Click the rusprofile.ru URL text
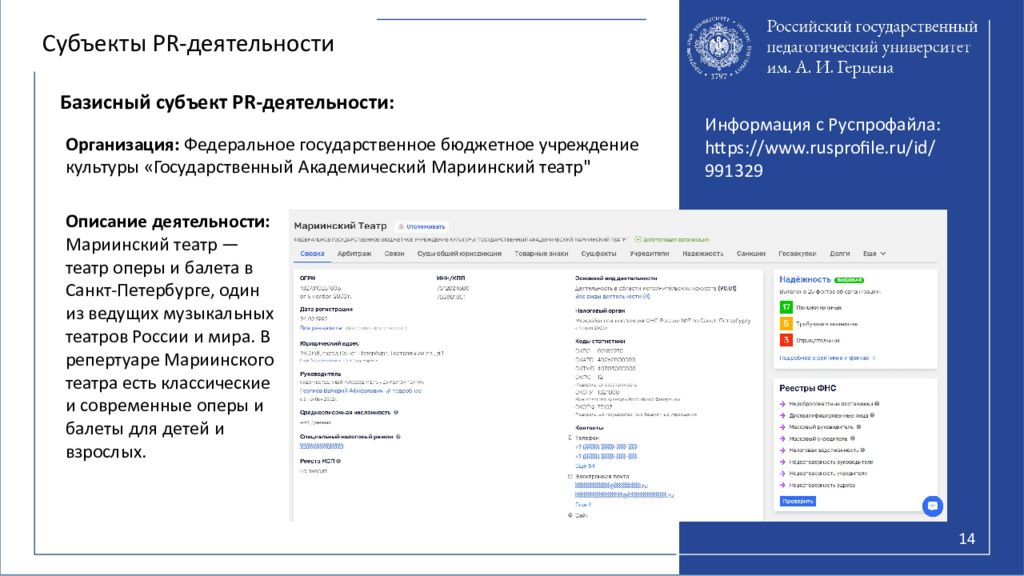 tap(820, 159)
